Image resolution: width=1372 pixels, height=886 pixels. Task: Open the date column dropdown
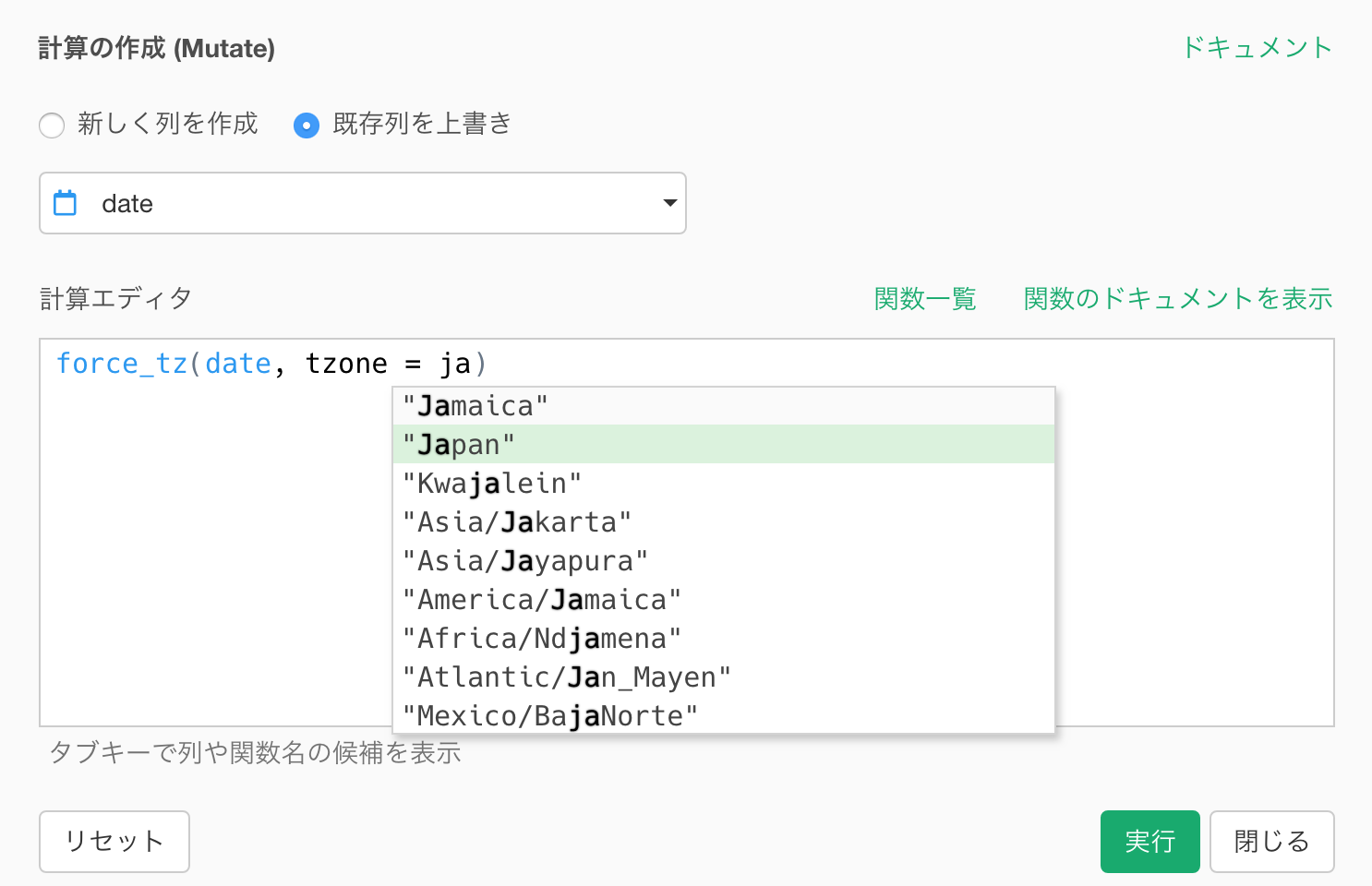click(363, 203)
